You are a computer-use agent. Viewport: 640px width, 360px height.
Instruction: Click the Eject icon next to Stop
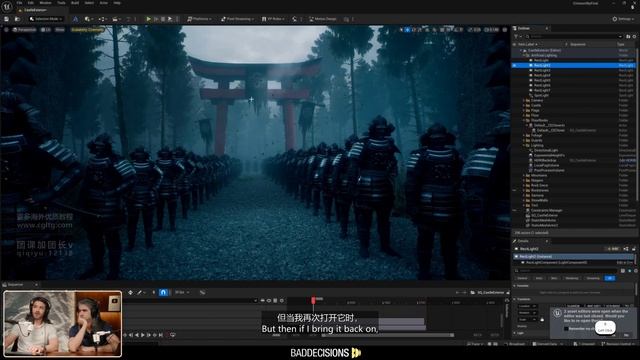170,19
